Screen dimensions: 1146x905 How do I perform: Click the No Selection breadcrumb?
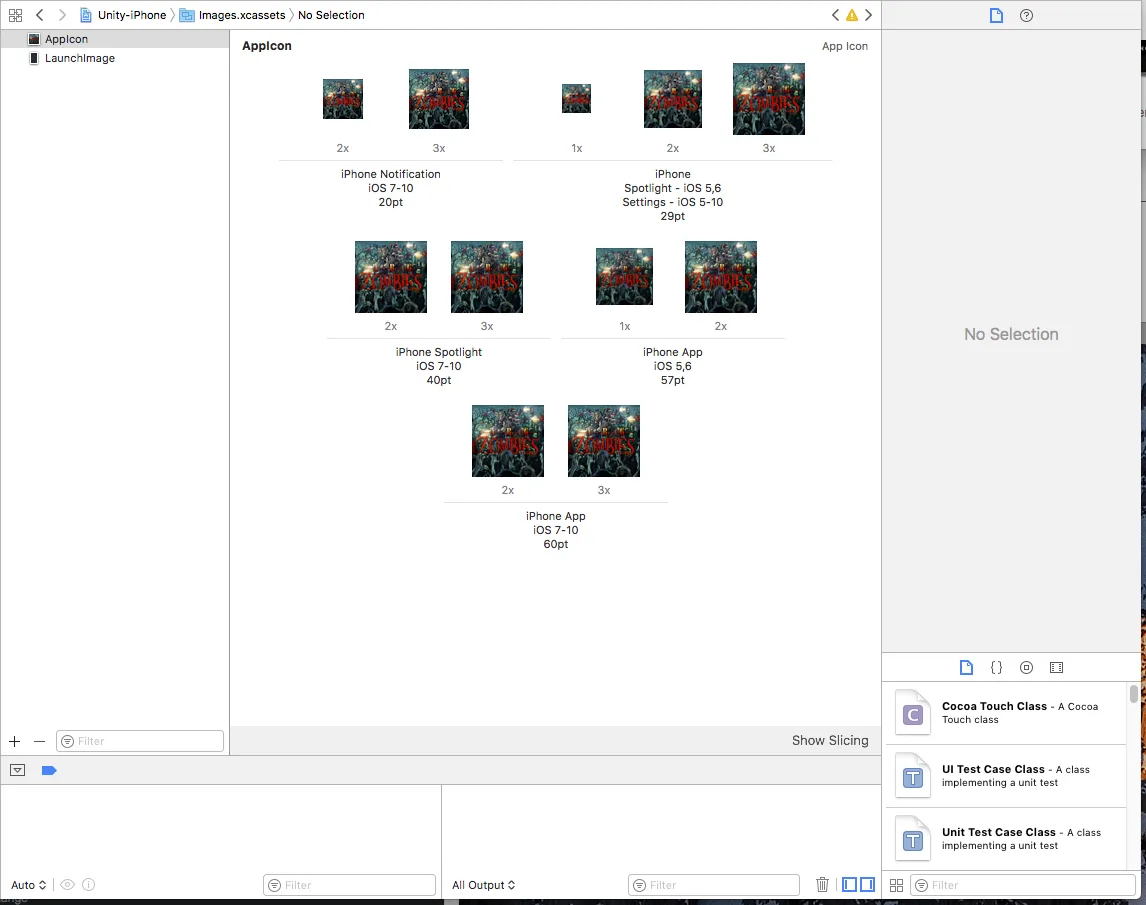(x=331, y=15)
